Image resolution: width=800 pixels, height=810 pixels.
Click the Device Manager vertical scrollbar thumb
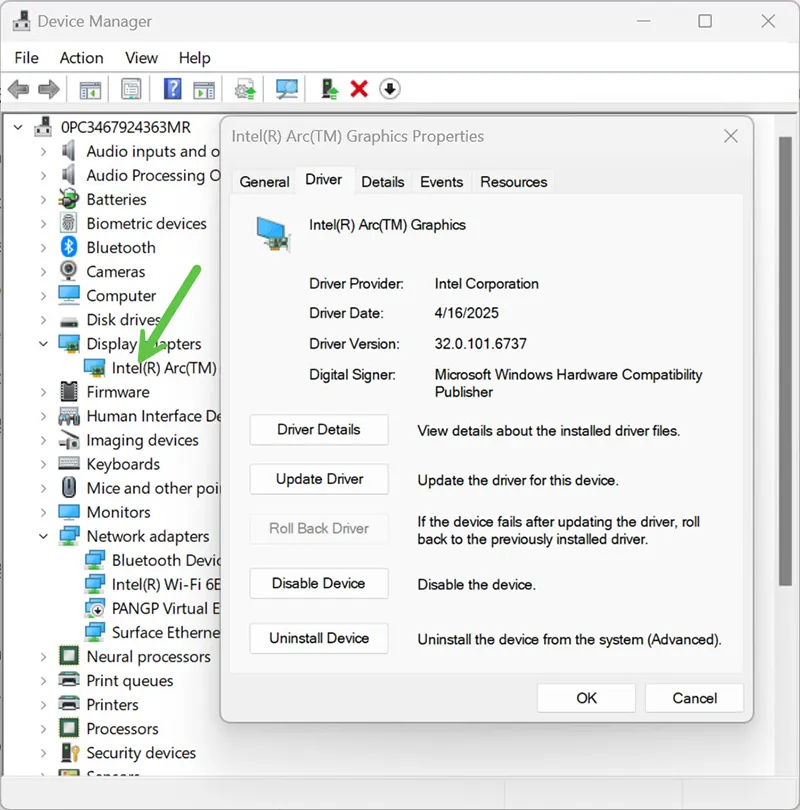coord(785,361)
